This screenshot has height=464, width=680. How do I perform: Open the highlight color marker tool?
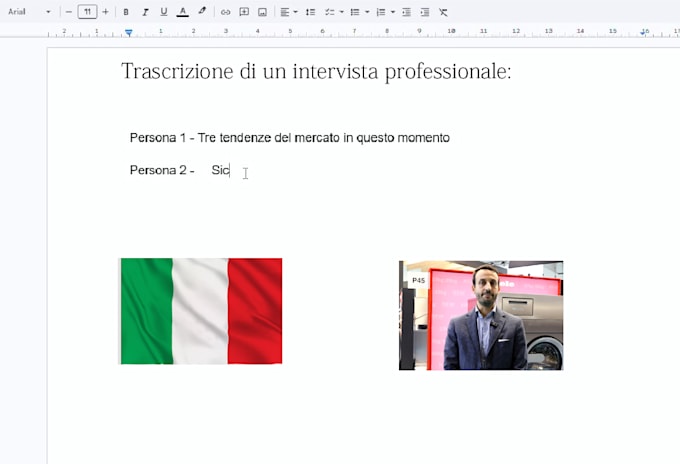(202, 11)
